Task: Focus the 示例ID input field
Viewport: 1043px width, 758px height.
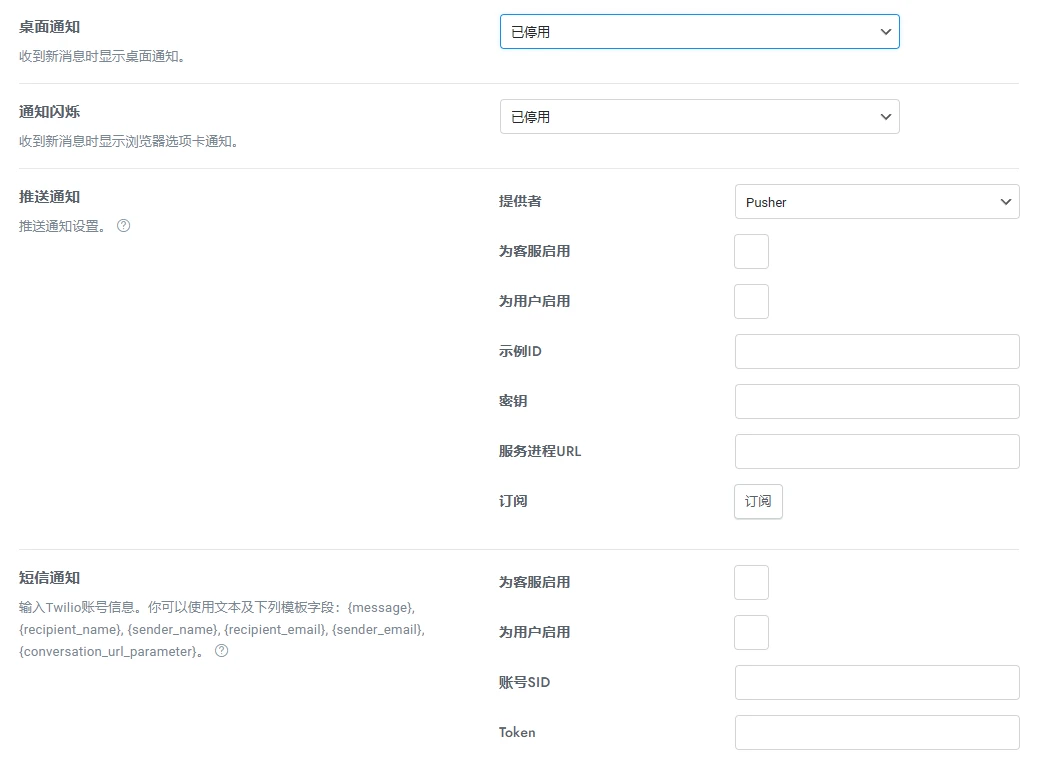Action: point(877,351)
